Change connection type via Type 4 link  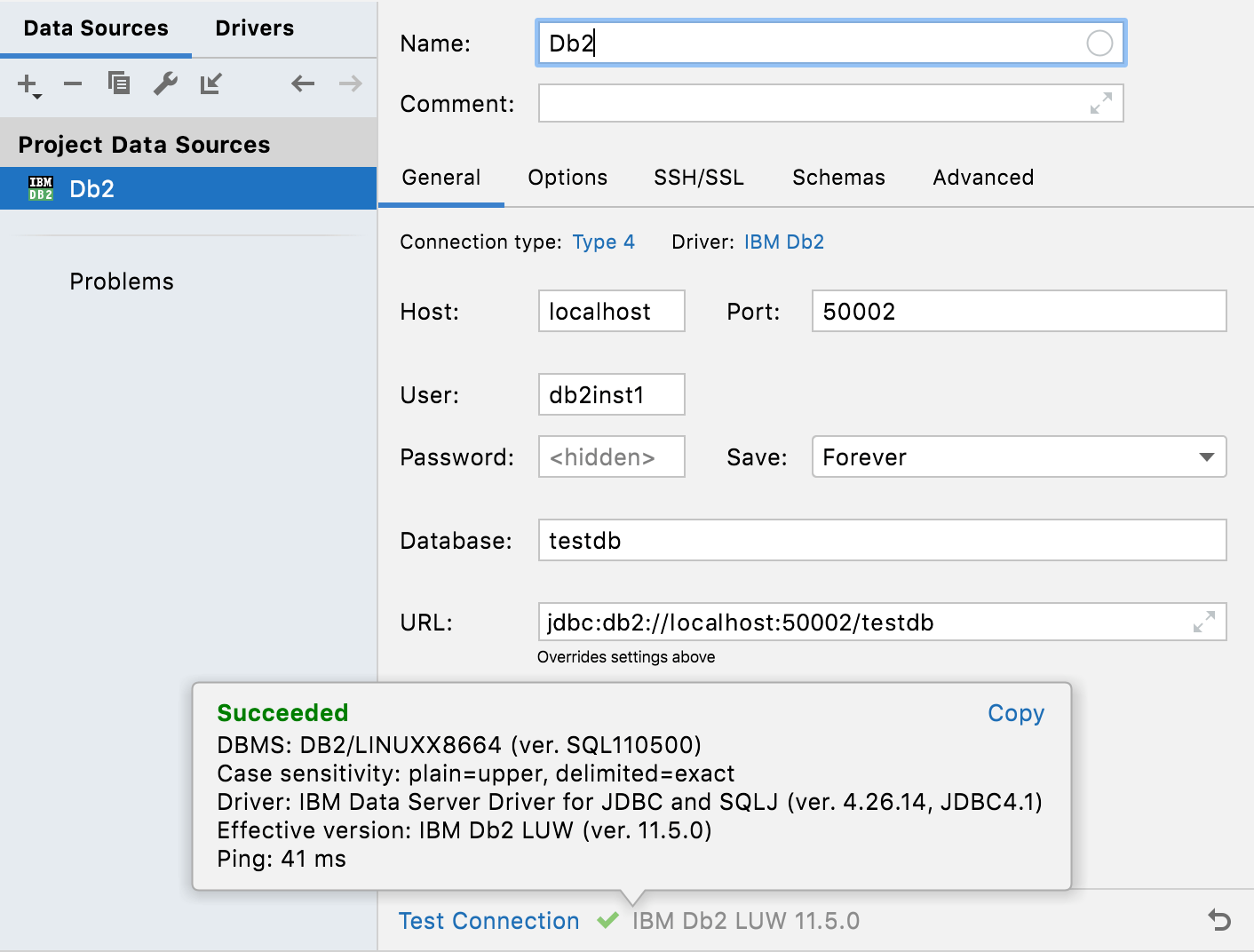(x=603, y=242)
